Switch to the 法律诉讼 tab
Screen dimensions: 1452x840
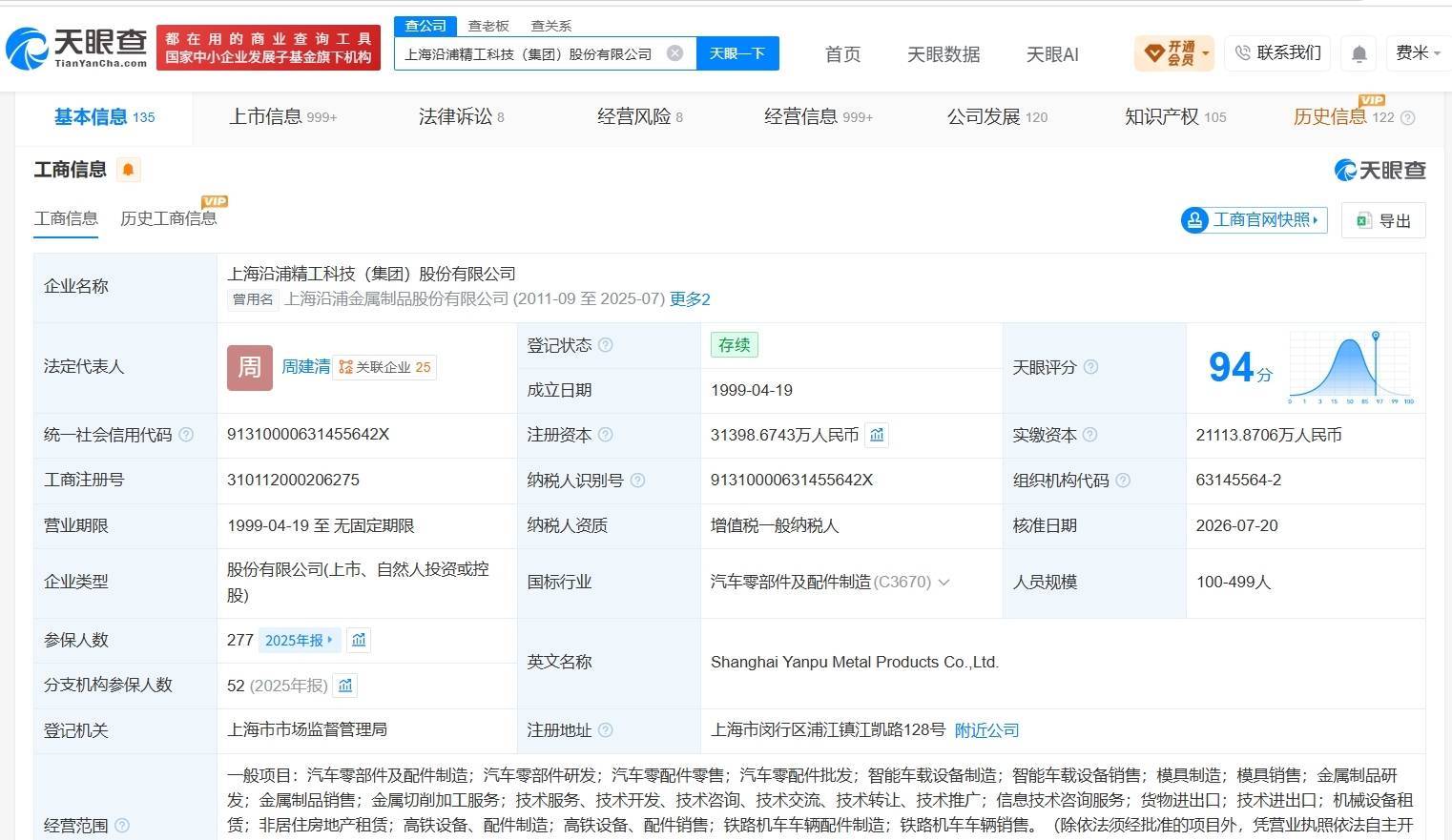462,117
